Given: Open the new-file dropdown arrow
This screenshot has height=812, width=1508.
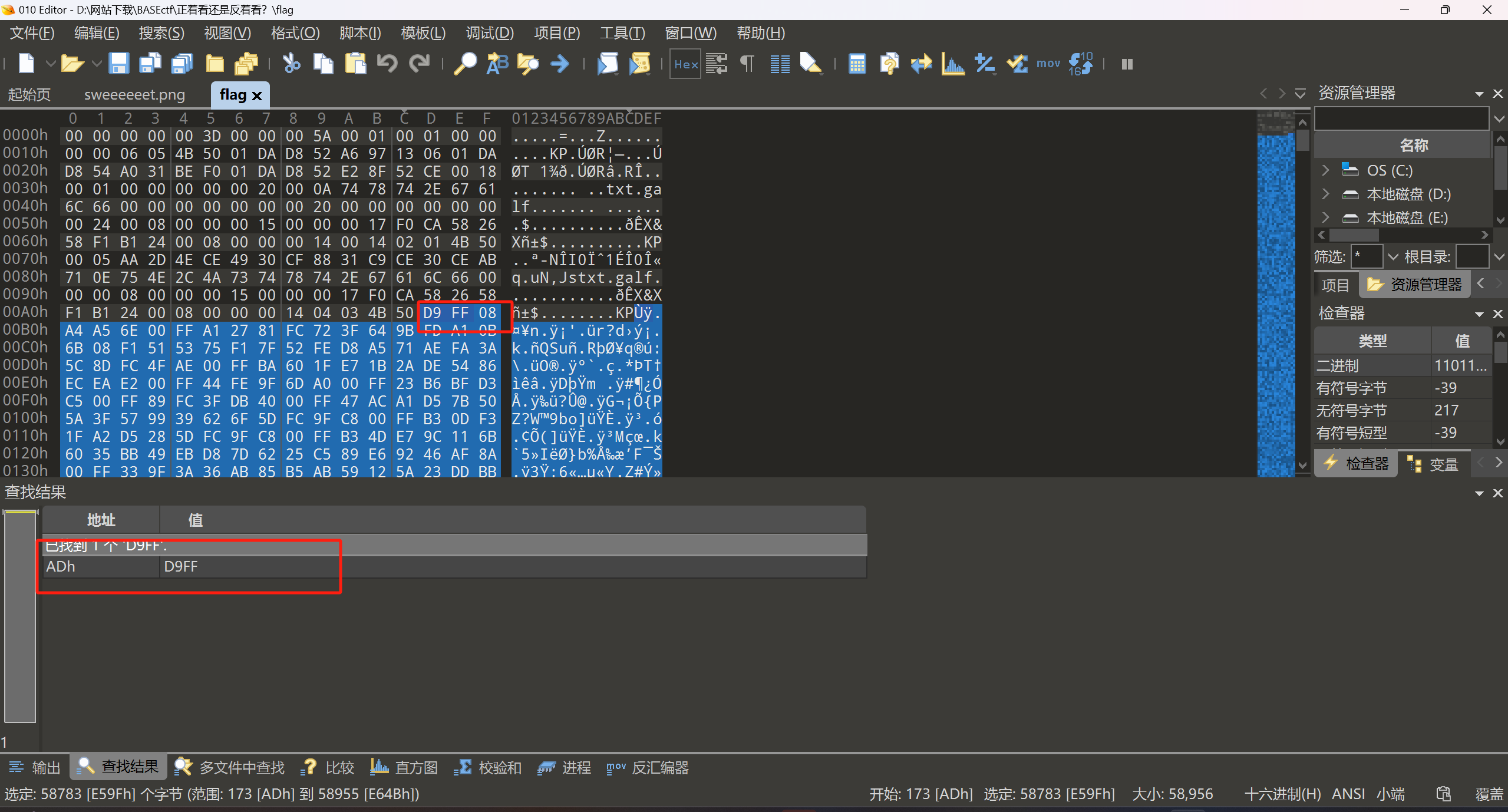Looking at the screenshot, I should click(51, 64).
